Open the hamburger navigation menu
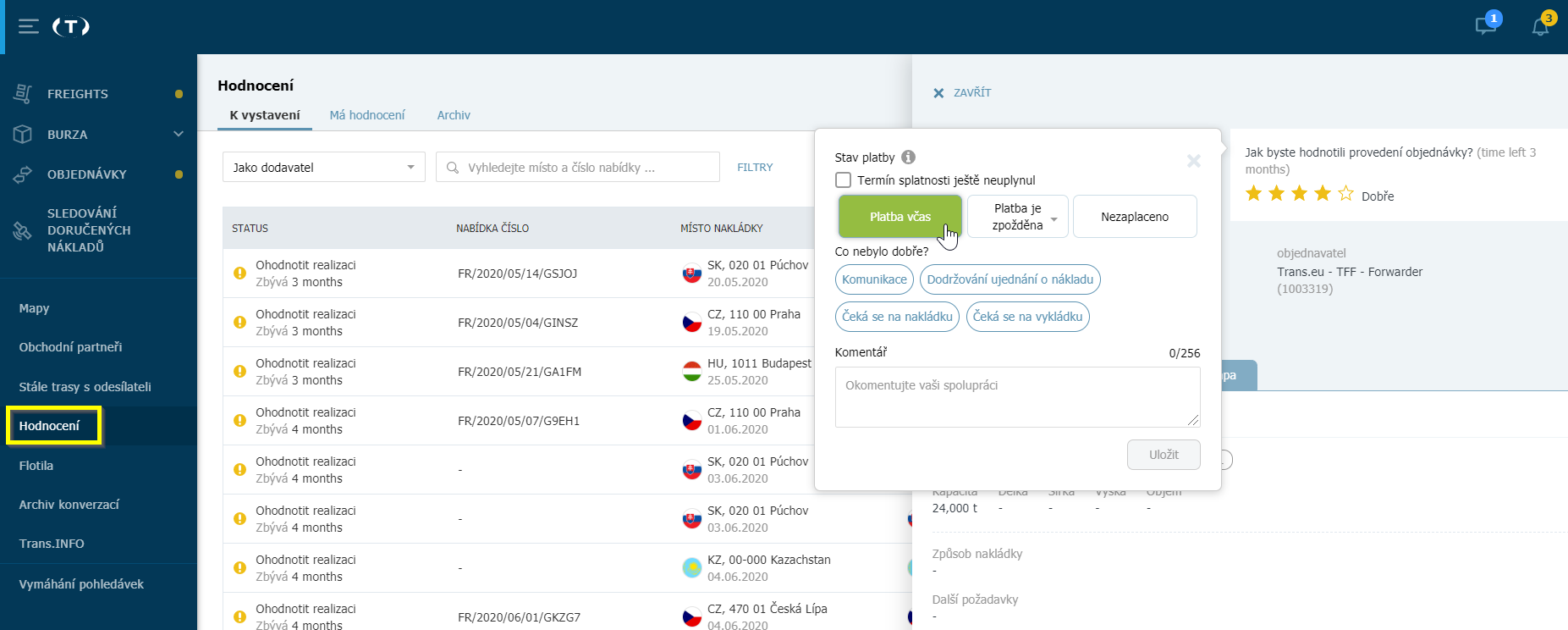Screen dimensions: 1568x630 tap(29, 27)
